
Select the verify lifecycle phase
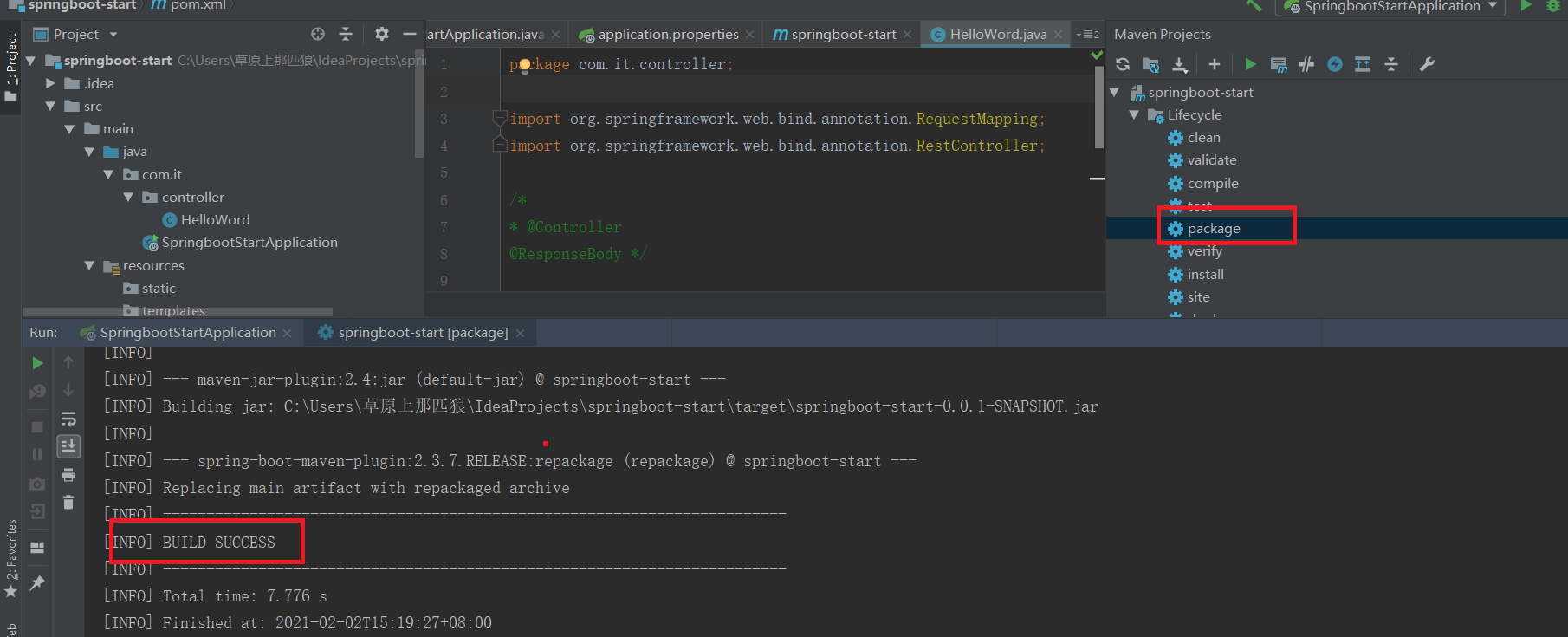[1195, 251]
